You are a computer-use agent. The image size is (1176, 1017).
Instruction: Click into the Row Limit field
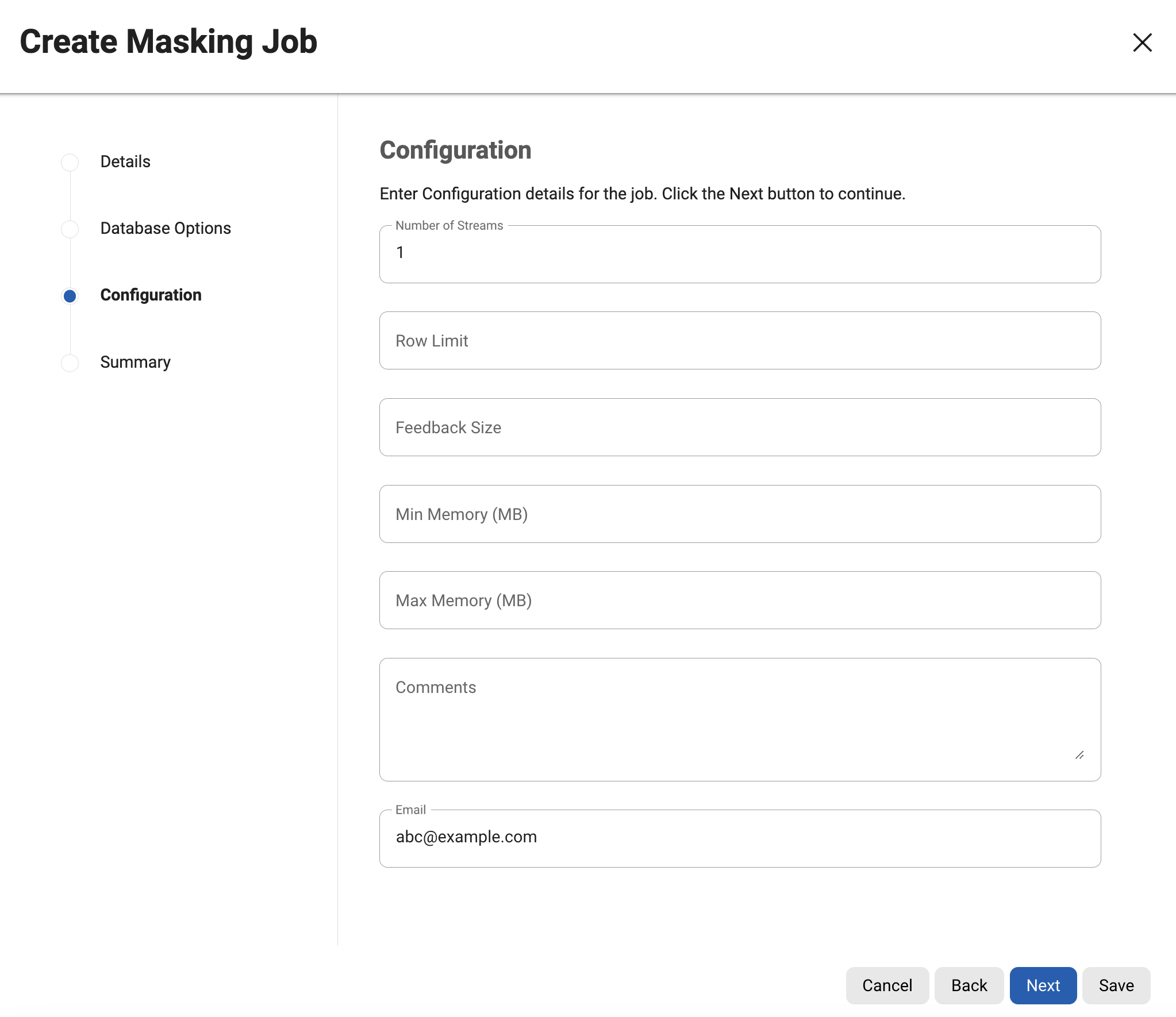tap(740, 341)
